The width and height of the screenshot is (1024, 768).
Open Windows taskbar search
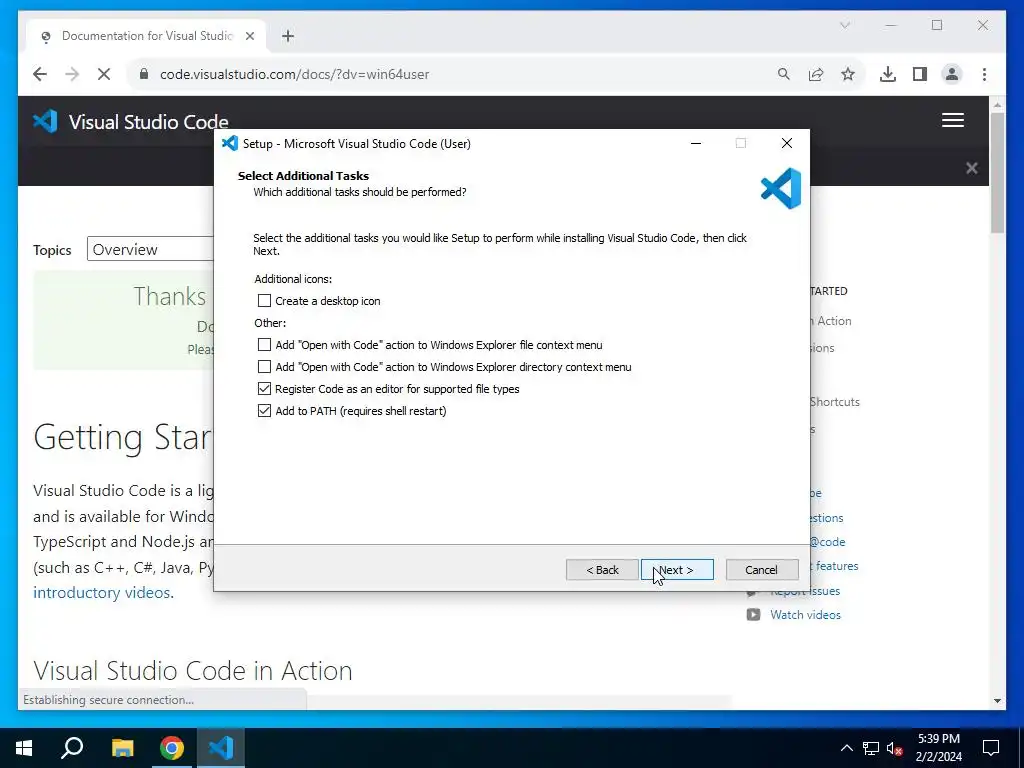[x=72, y=748]
